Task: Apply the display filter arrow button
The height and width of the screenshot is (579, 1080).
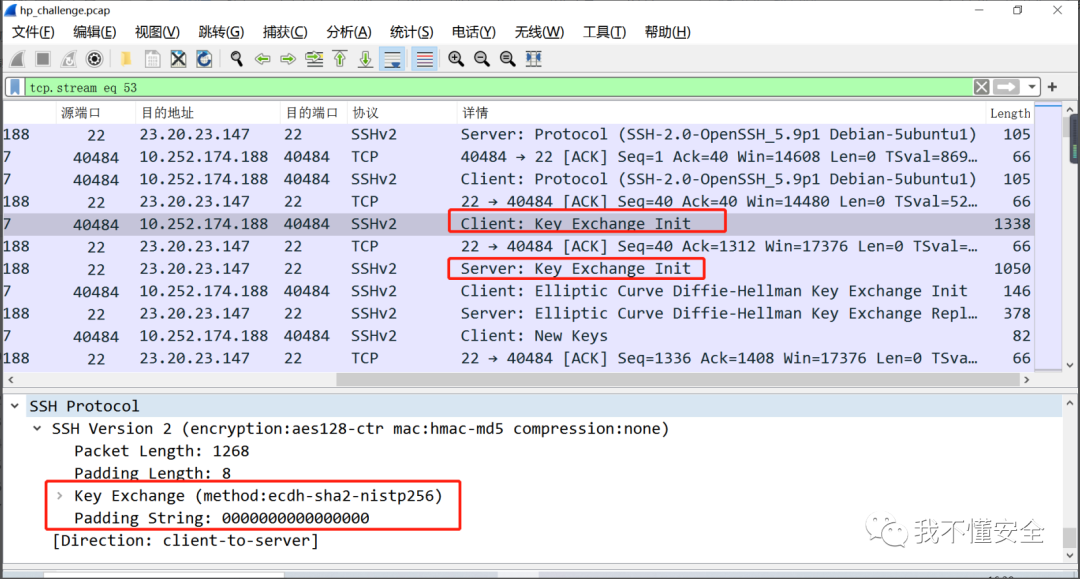Action: click(x=1006, y=87)
